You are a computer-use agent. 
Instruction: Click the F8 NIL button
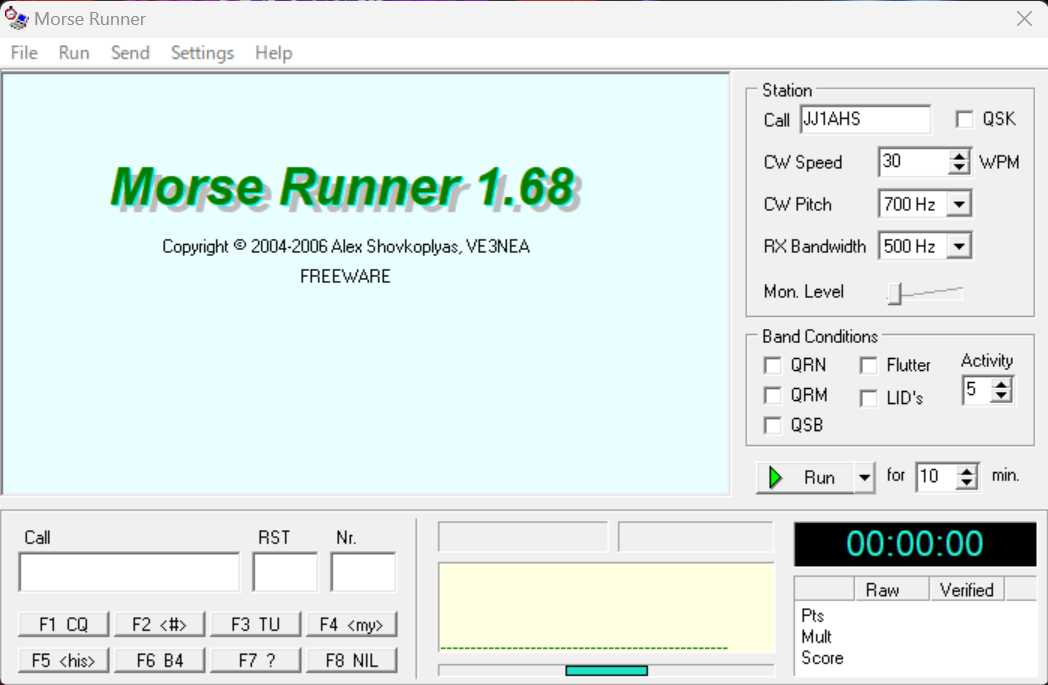click(x=352, y=660)
